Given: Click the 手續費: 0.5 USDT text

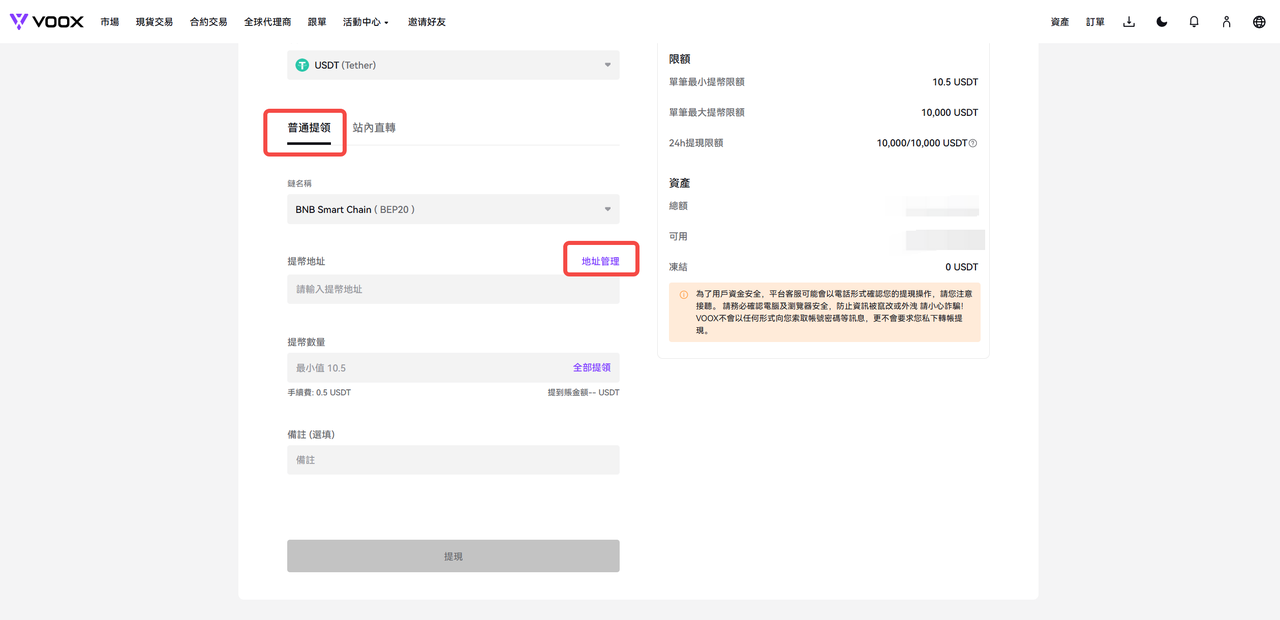Looking at the screenshot, I should (319, 393).
